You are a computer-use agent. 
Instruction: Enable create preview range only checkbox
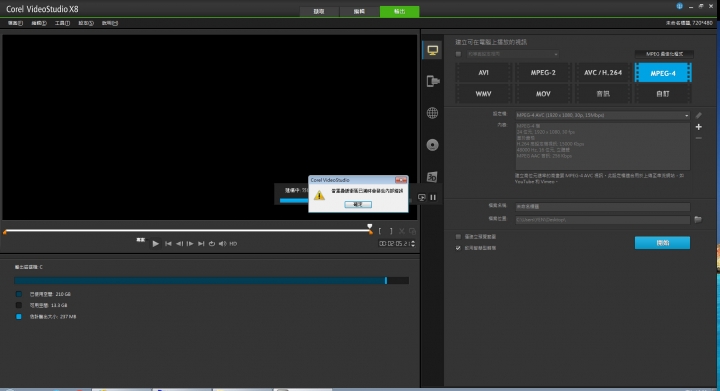[458, 237]
